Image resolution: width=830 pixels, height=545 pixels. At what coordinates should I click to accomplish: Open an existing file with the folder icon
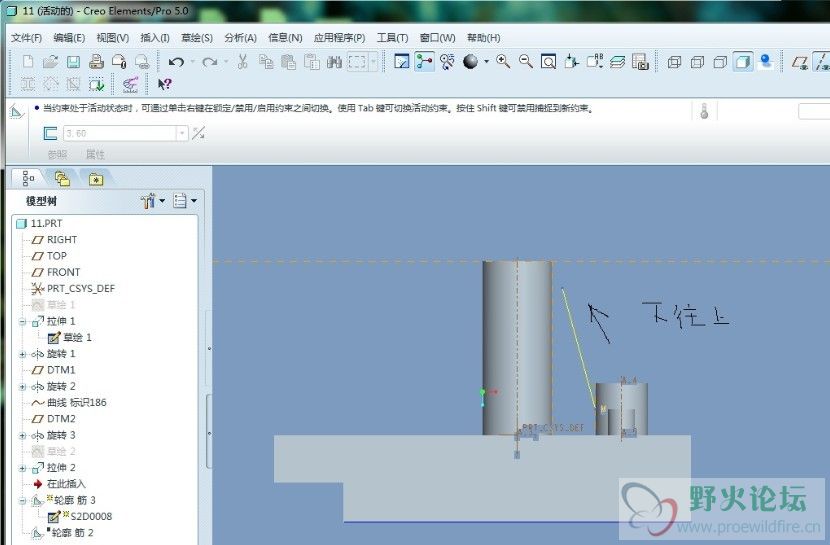50,62
